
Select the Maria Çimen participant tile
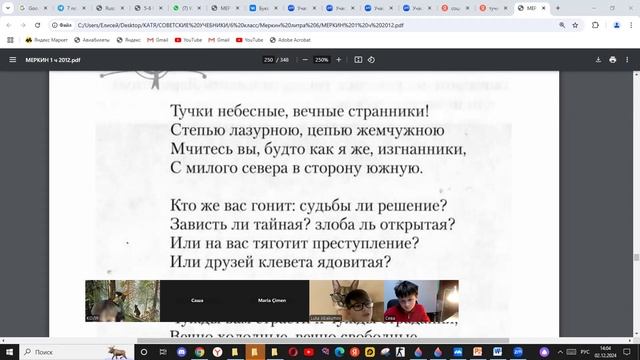pyautogui.click(x=272, y=300)
